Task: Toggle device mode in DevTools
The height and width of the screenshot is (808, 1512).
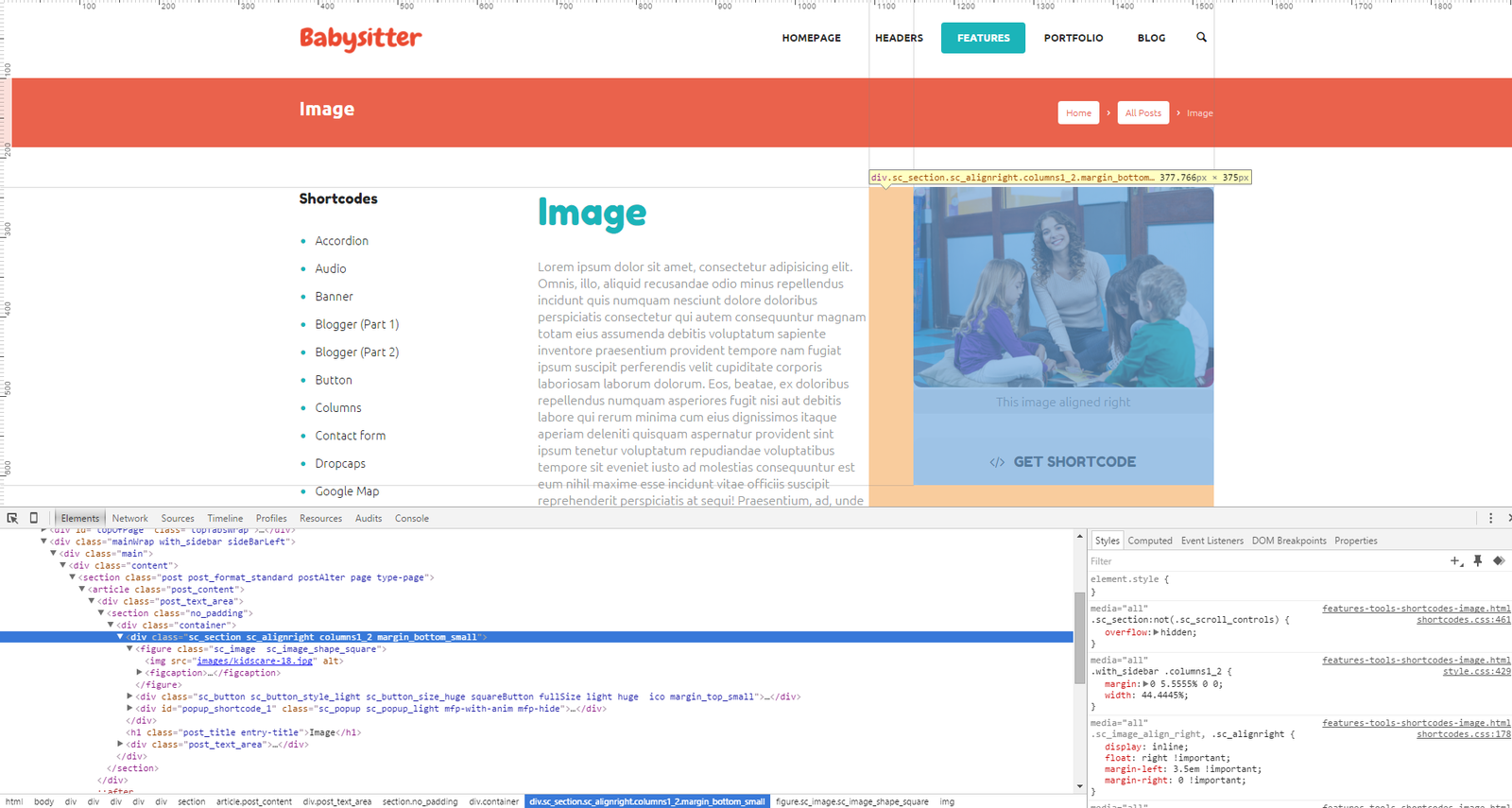Action: pos(34,518)
